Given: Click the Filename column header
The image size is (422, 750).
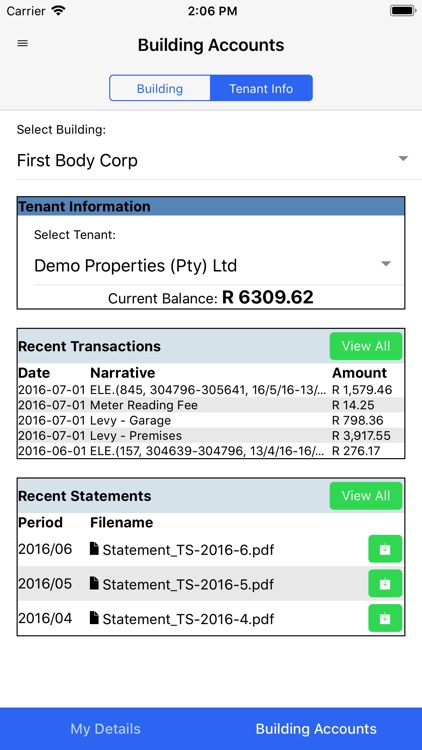Looking at the screenshot, I should pos(122,522).
